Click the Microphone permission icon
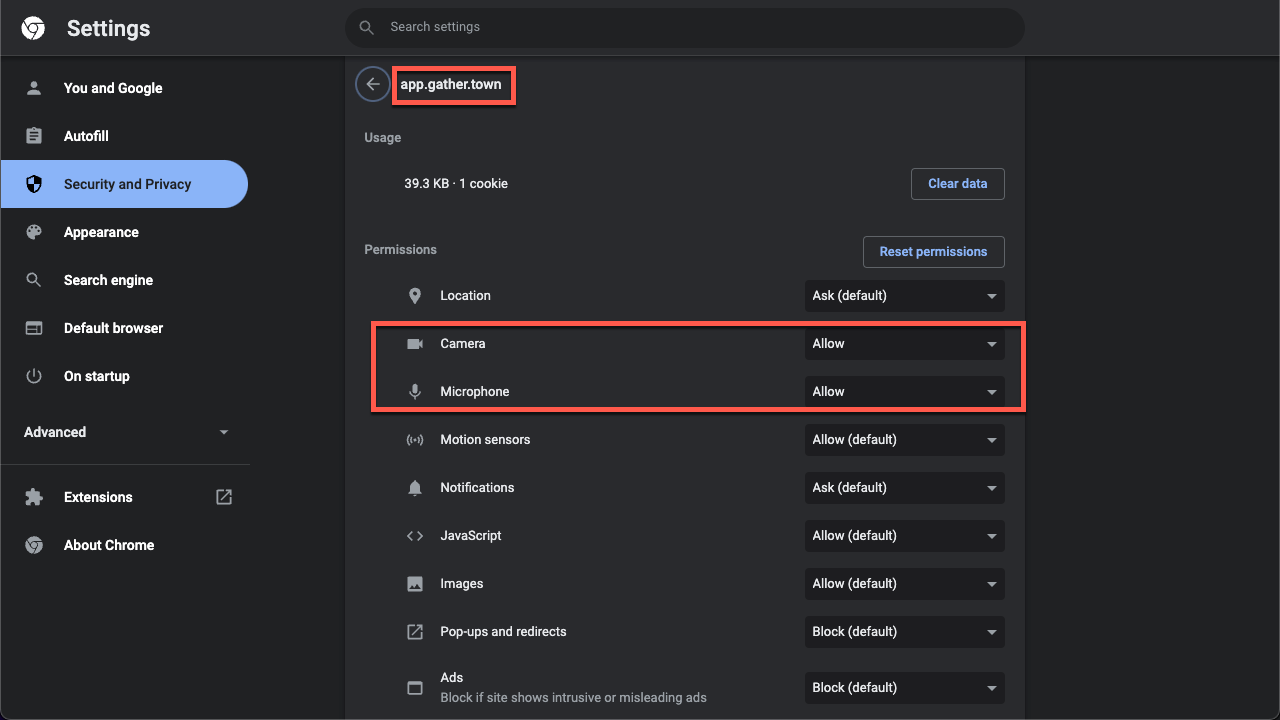This screenshot has width=1280, height=720. [415, 392]
